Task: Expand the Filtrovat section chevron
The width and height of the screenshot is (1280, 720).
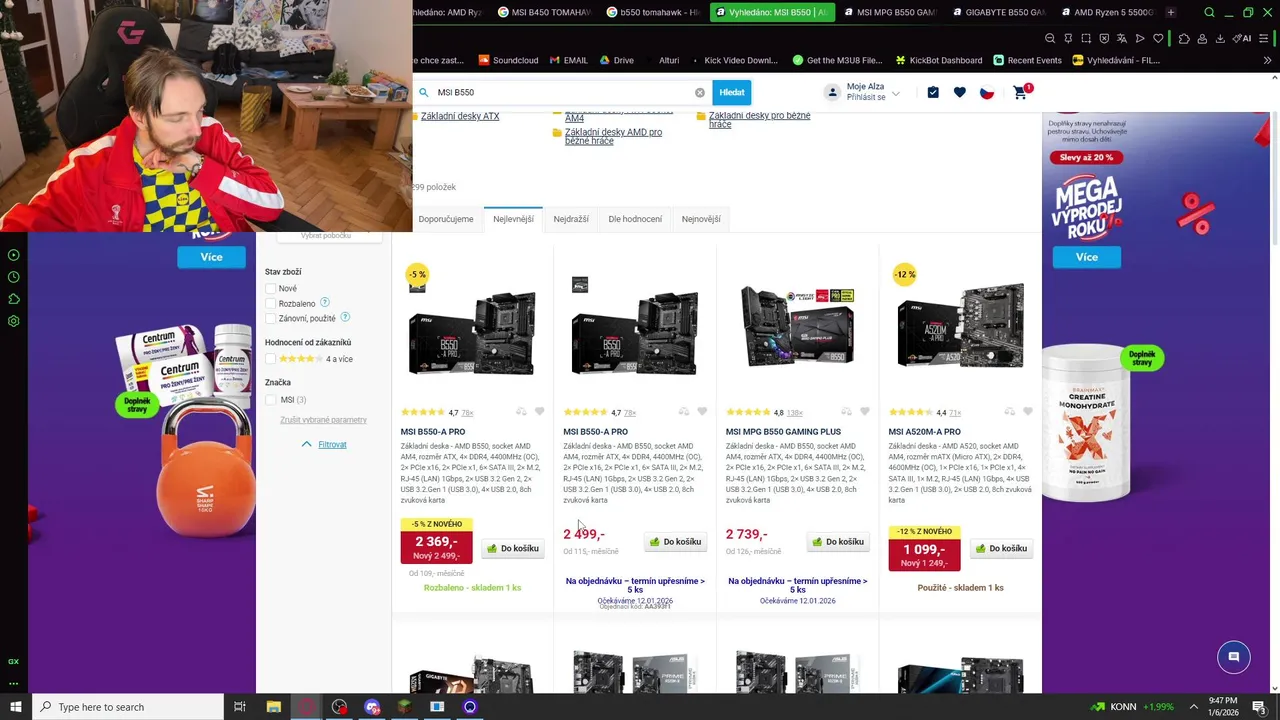Action: point(306,444)
